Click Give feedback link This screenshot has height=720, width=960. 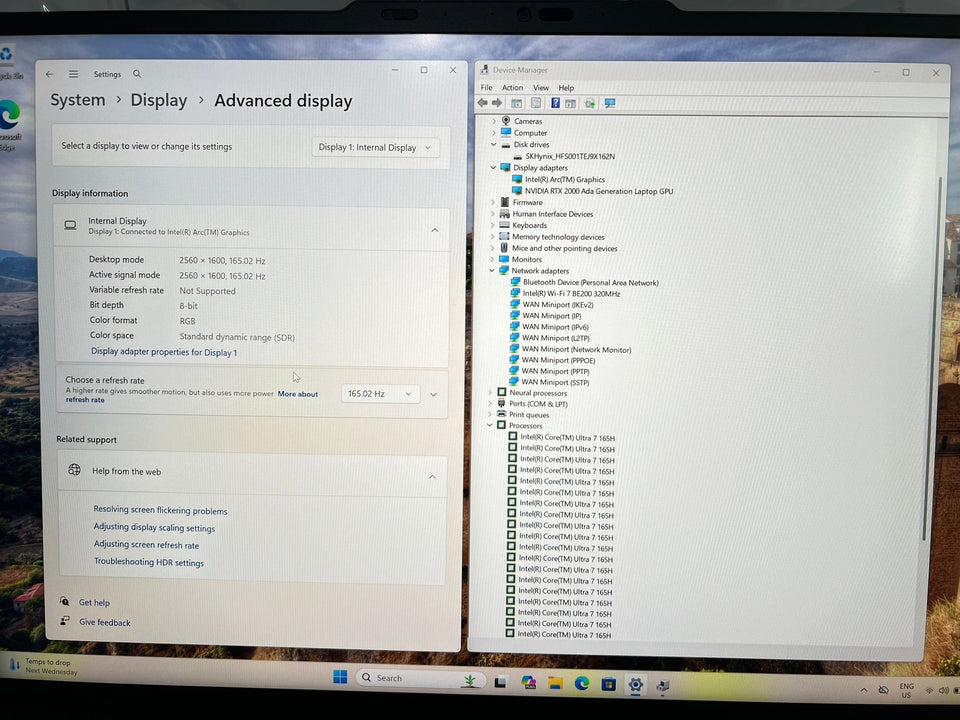pos(105,623)
